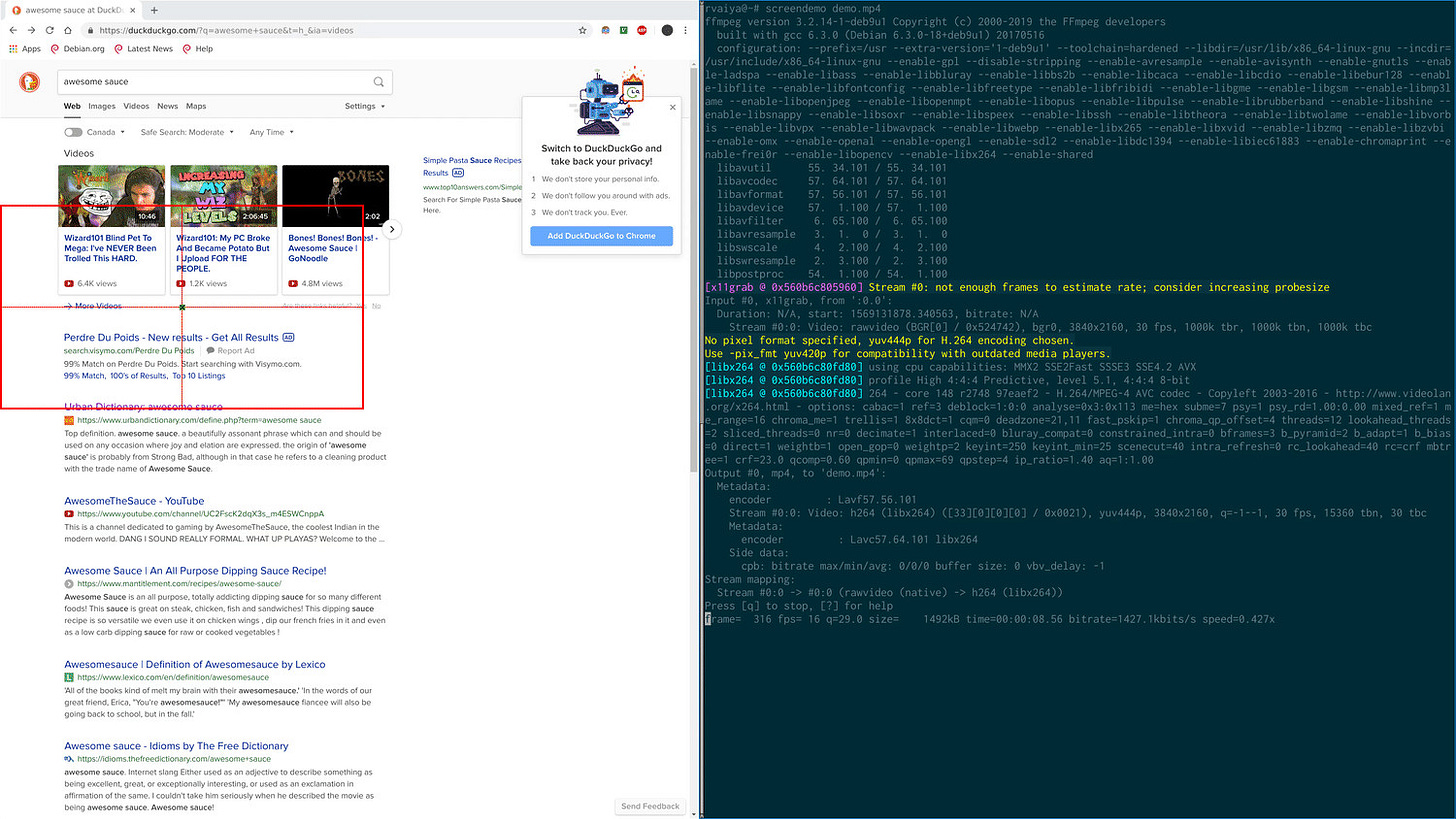Click the YouTube icon beside 4.8M views
Image resolution: width=1456 pixels, height=819 pixels.
click(293, 284)
